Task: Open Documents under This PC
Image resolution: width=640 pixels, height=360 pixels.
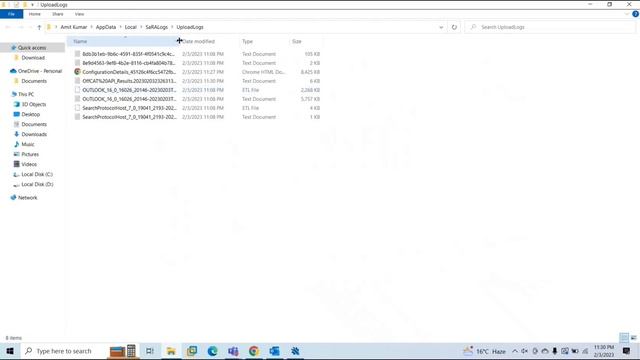Action: coord(34,124)
